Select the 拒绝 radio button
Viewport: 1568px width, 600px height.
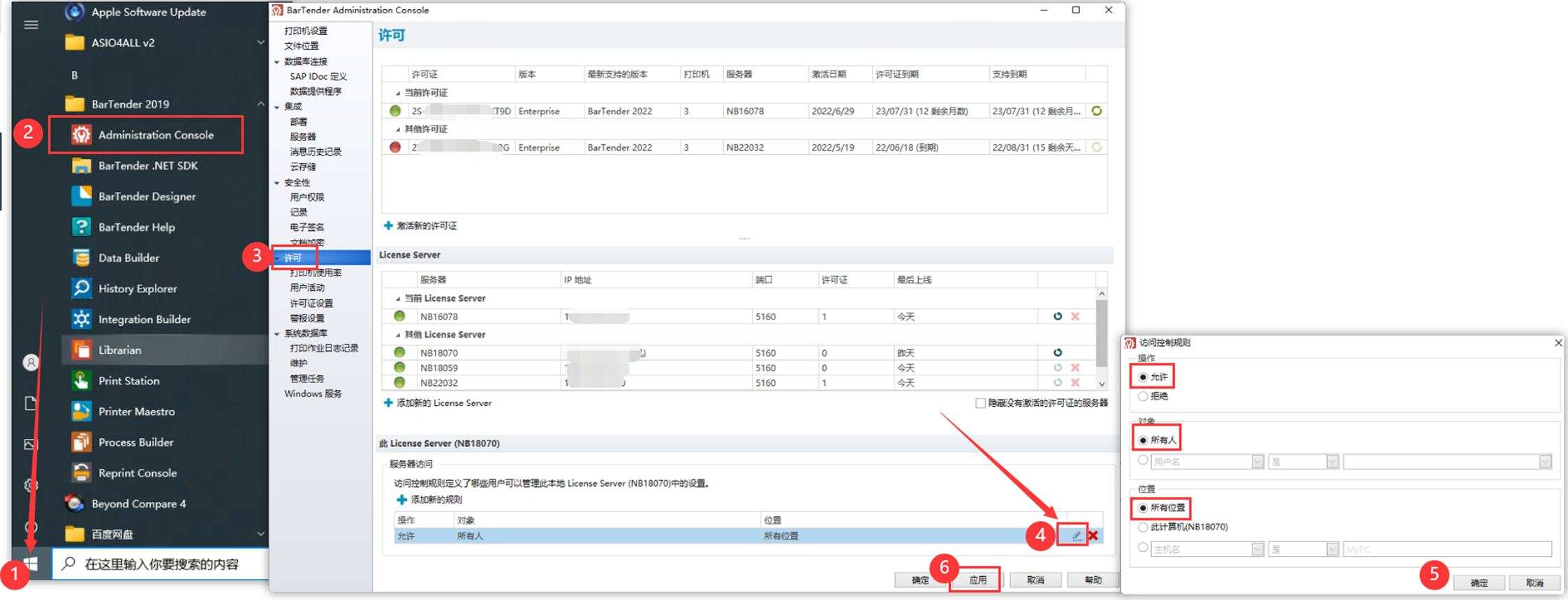point(1144,396)
